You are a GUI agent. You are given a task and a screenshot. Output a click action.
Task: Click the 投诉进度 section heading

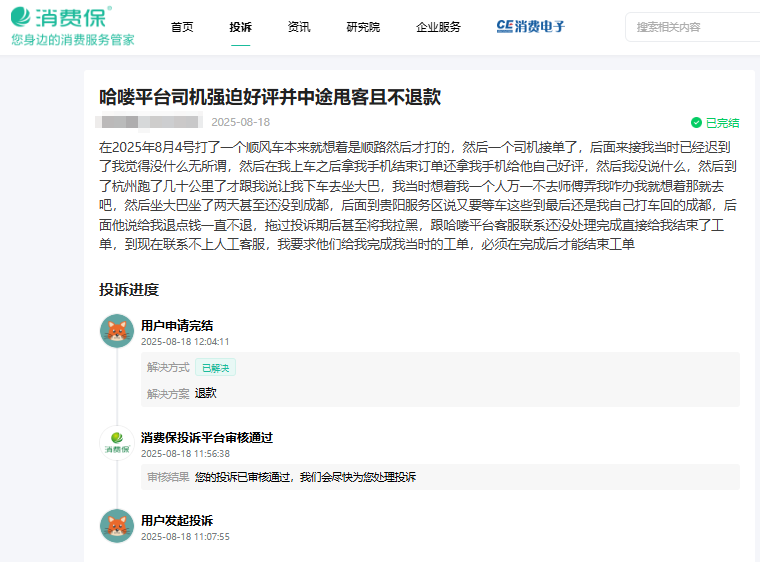pyautogui.click(x=129, y=289)
